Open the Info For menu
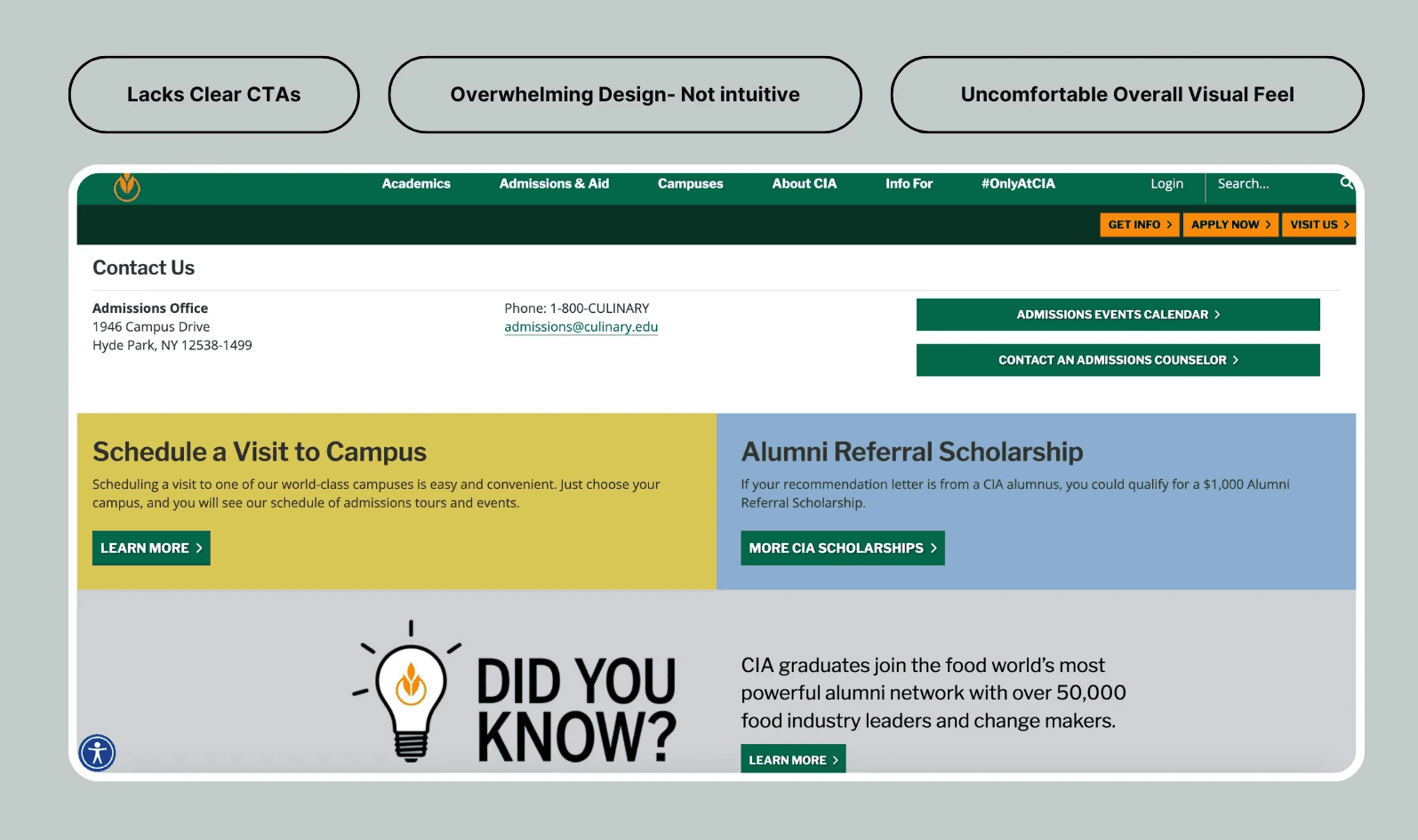 tap(909, 184)
